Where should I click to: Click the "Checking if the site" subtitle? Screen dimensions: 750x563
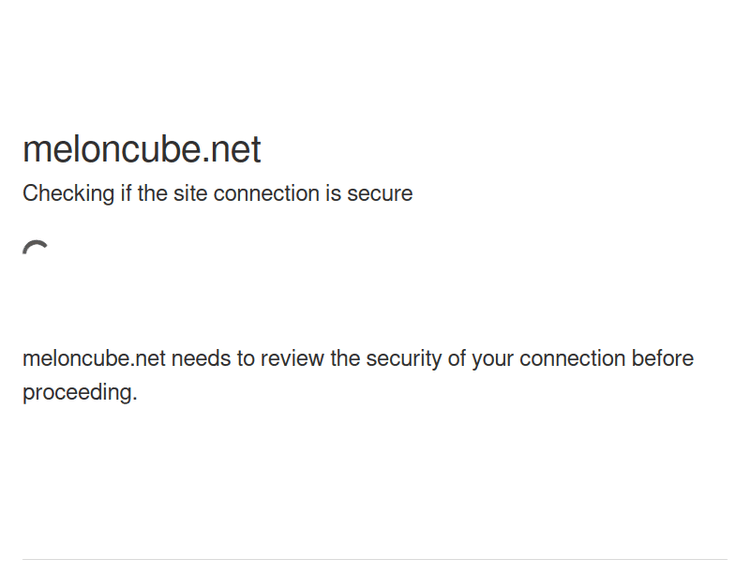(217, 194)
